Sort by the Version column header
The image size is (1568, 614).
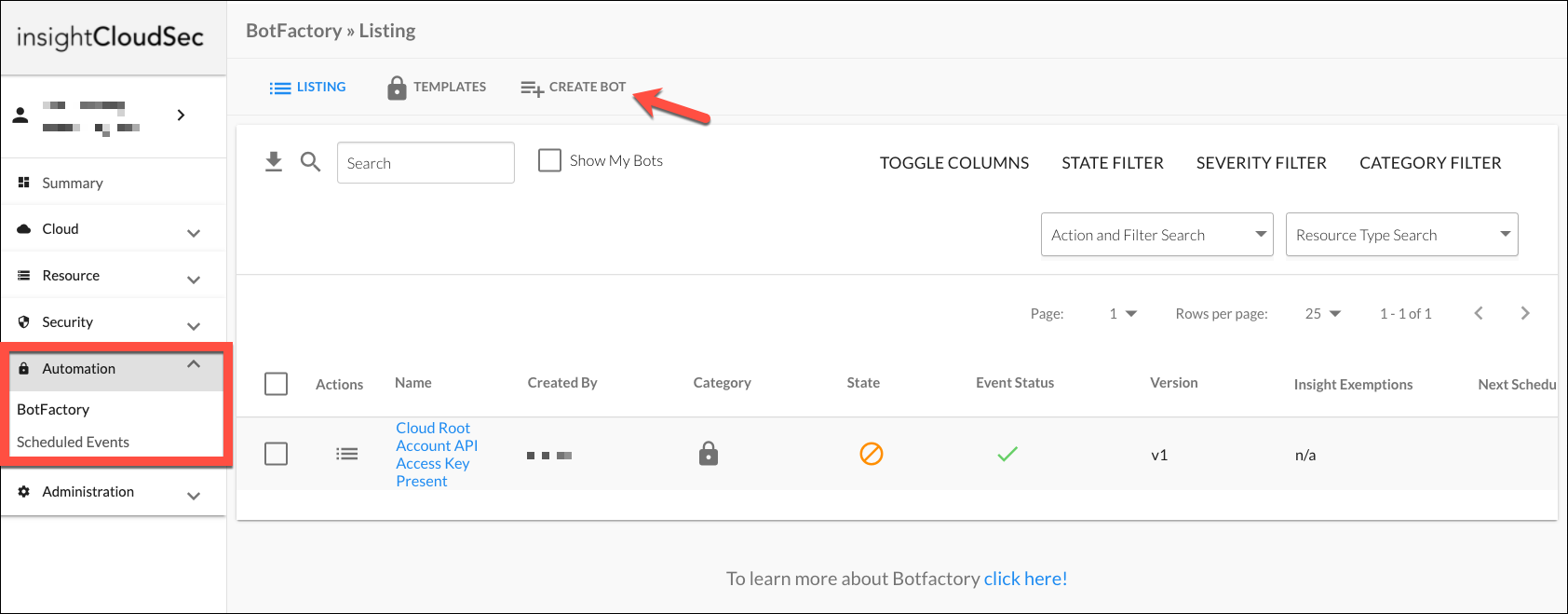point(1173,383)
